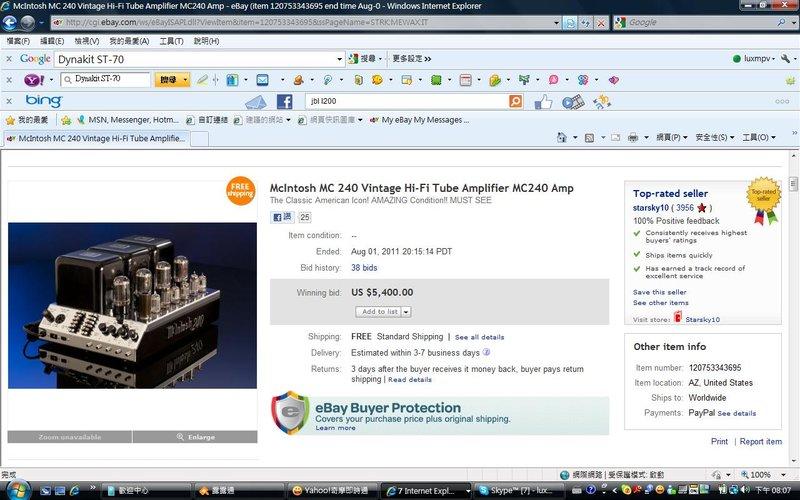Open the Add to list dropdown arrow
The width and height of the screenshot is (800, 500).
click(x=406, y=312)
